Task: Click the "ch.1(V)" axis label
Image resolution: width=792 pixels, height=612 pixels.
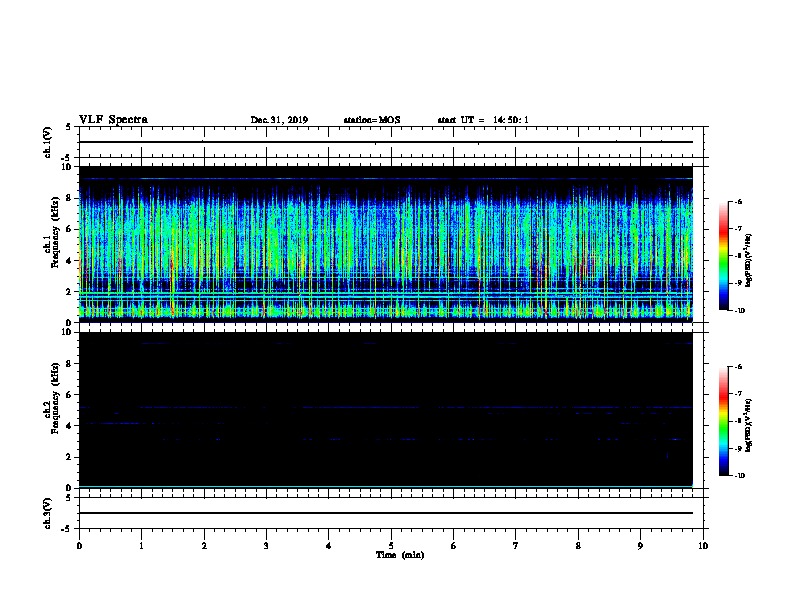Action: point(47,142)
